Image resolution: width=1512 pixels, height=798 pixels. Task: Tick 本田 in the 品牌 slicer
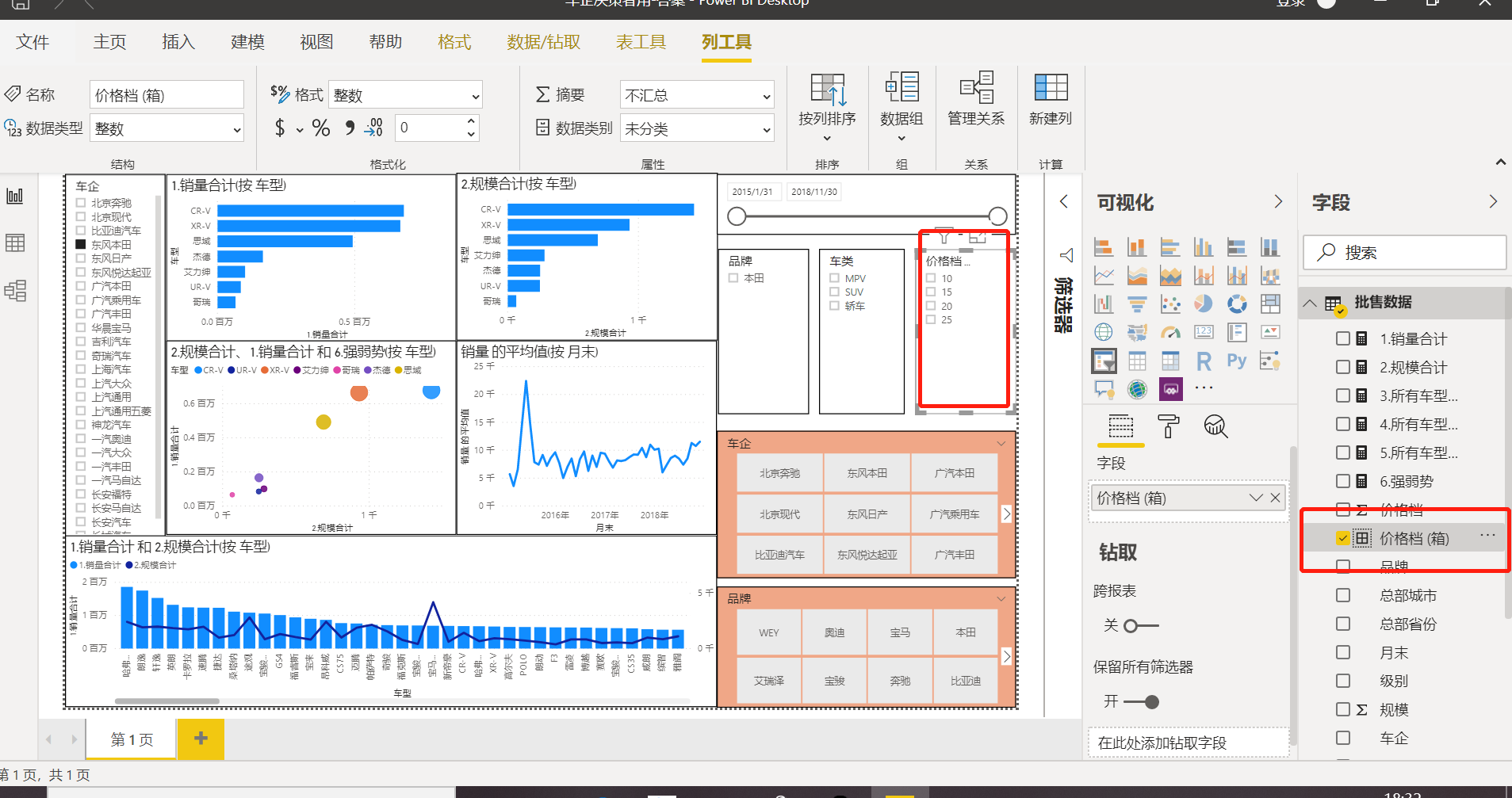733,278
